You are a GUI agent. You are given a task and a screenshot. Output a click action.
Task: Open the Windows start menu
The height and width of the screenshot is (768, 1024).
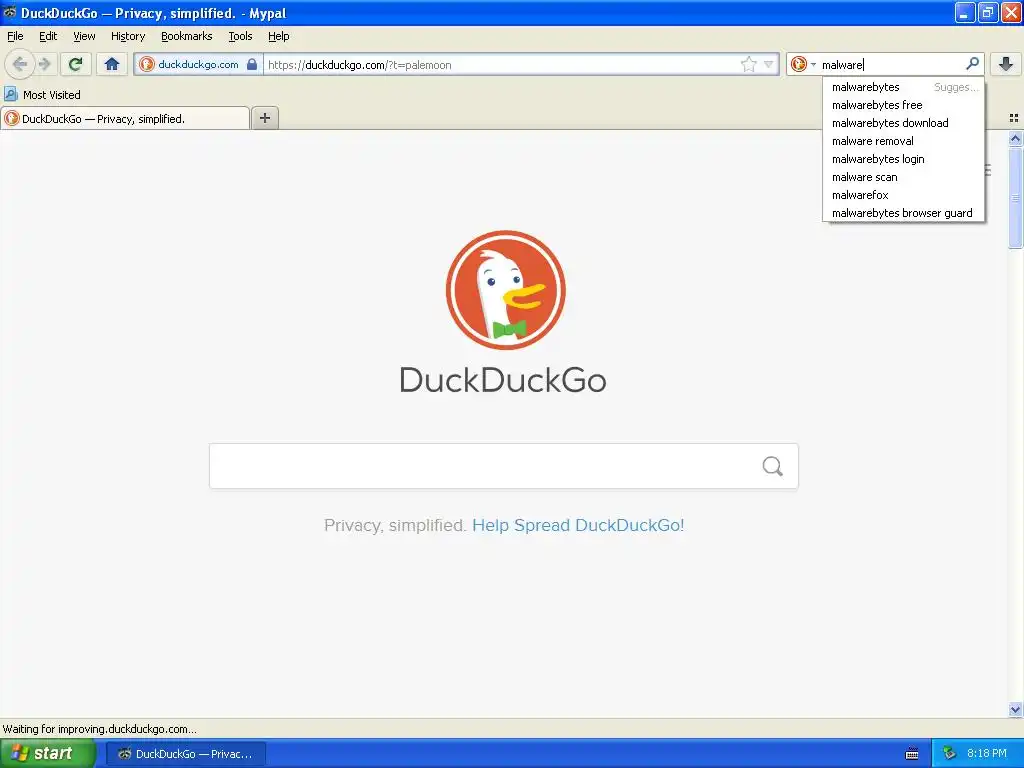(x=48, y=753)
